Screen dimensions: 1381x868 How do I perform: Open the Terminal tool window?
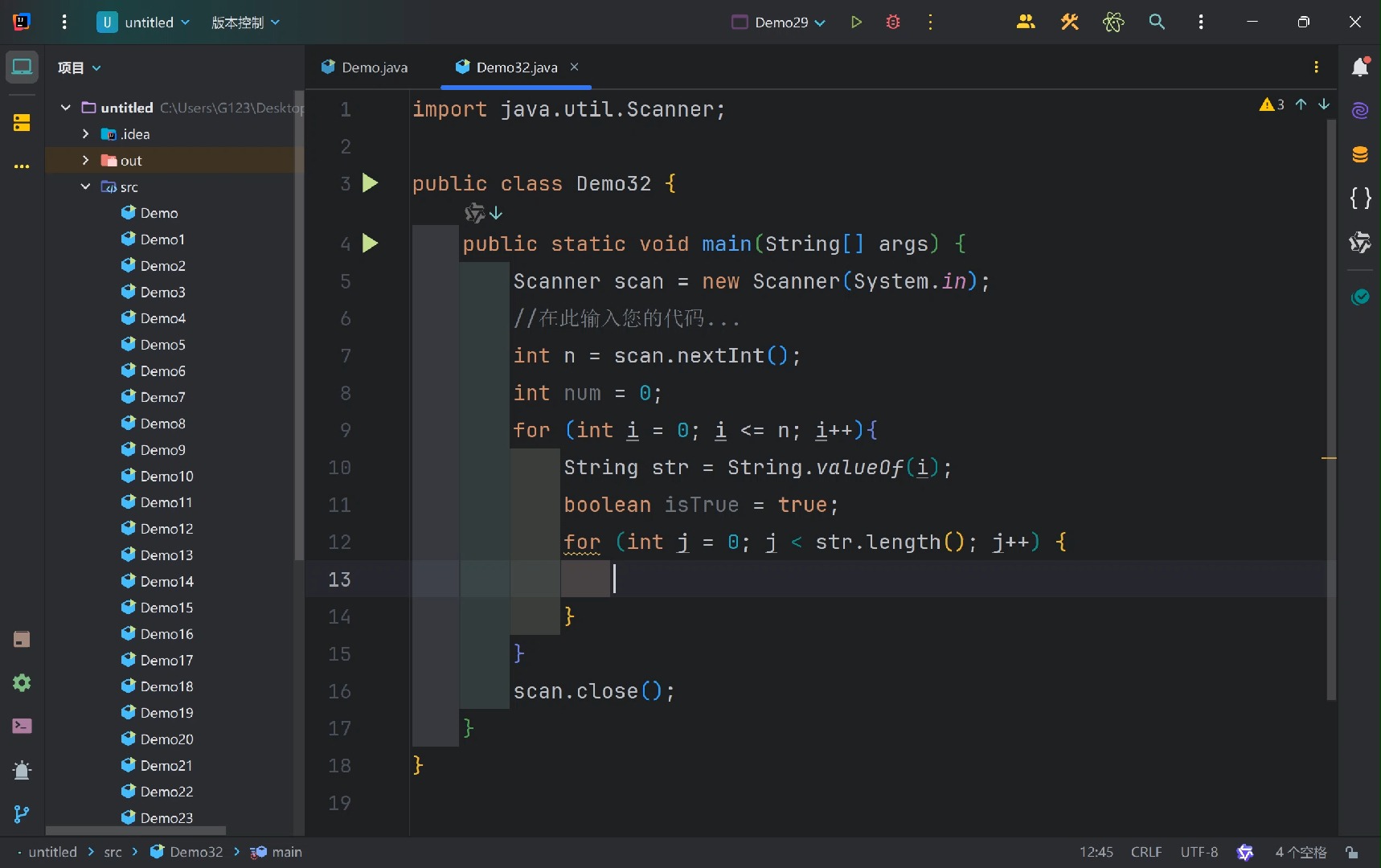pos(22,727)
